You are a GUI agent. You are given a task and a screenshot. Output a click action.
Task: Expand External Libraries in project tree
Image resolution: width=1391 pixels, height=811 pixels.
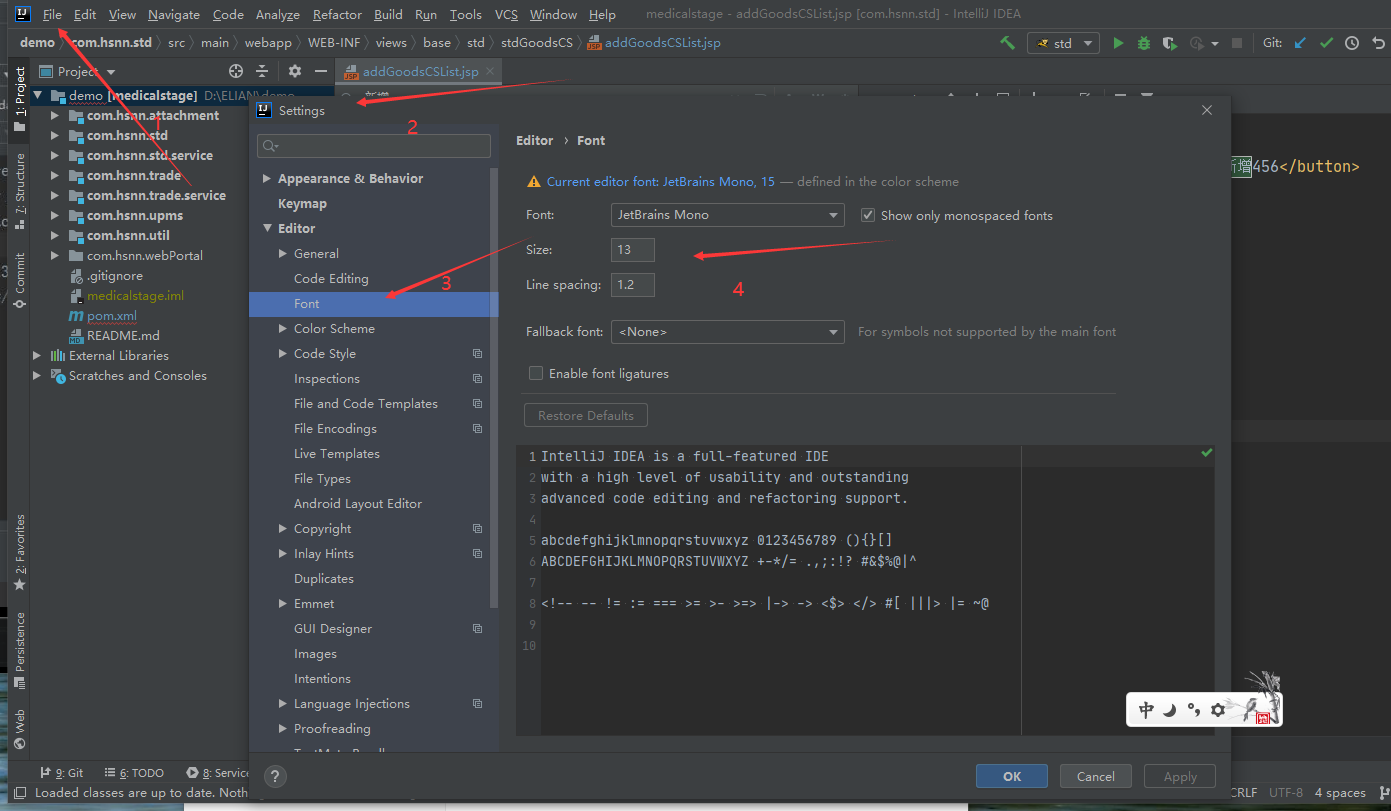coord(37,356)
